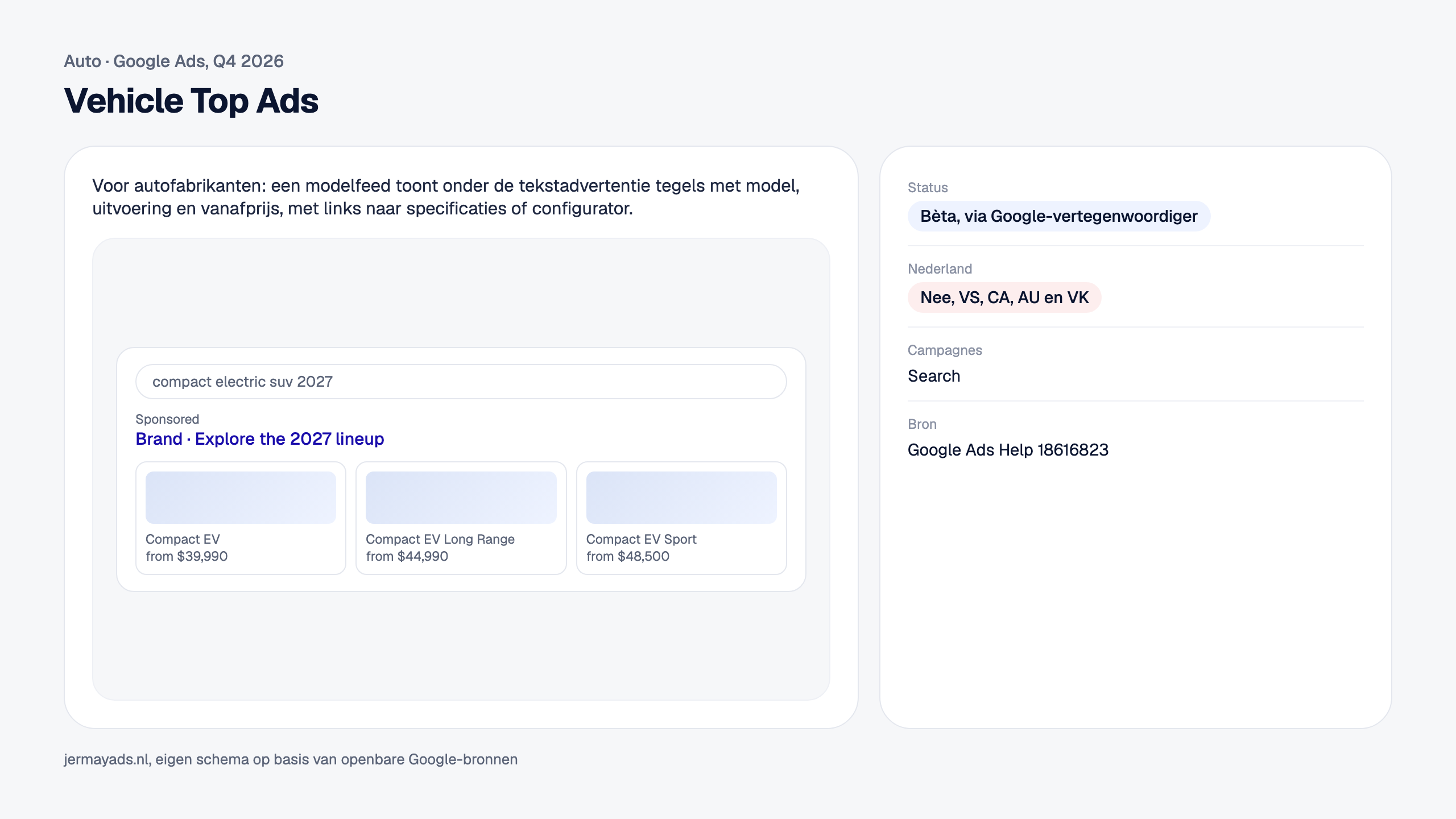Open the 'Brand · Explore the 2027 lineup' ad headline
Image resolution: width=1456 pixels, height=819 pixels.
coord(260,439)
